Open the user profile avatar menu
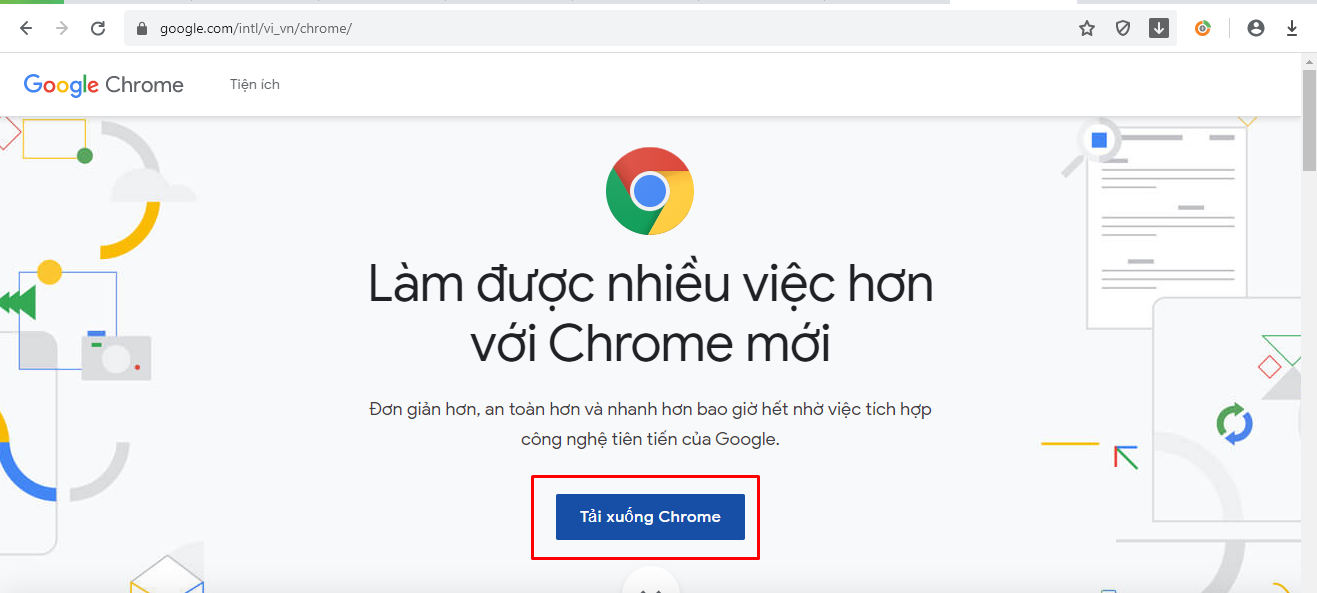The image size is (1317, 593). coord(1256,28)
